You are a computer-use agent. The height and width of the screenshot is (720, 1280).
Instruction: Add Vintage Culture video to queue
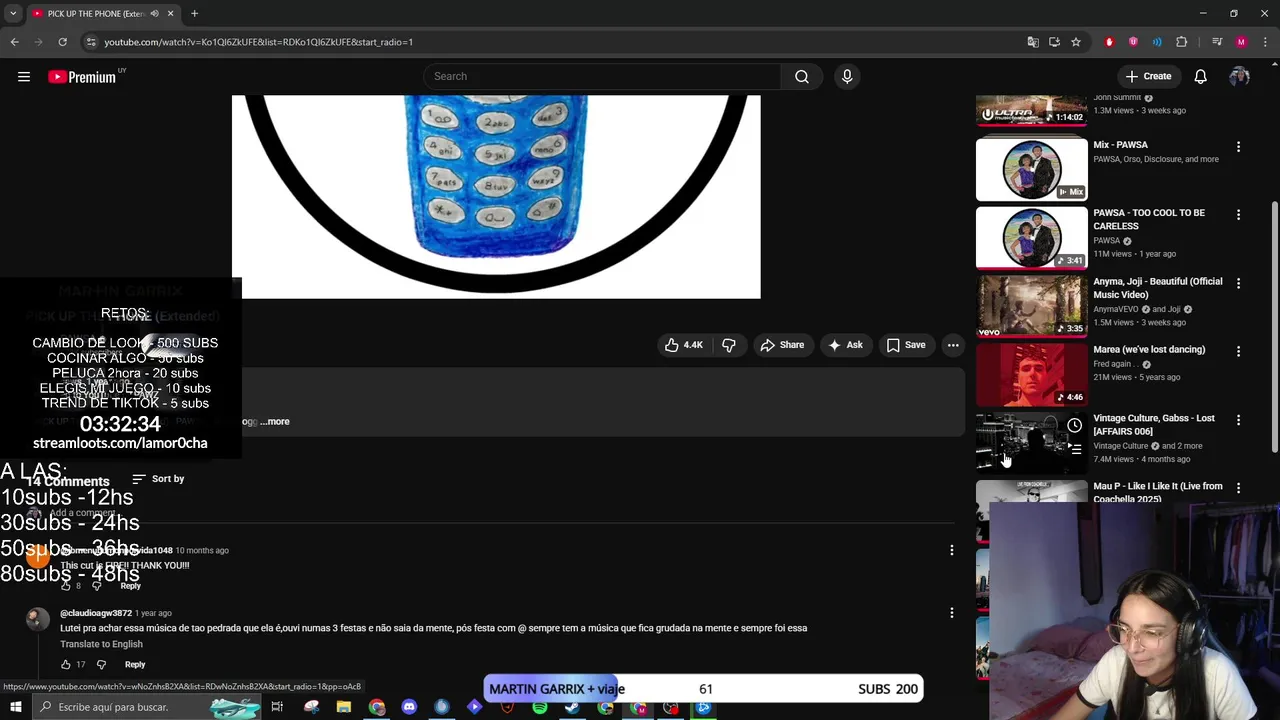[x=1074, y=450]
